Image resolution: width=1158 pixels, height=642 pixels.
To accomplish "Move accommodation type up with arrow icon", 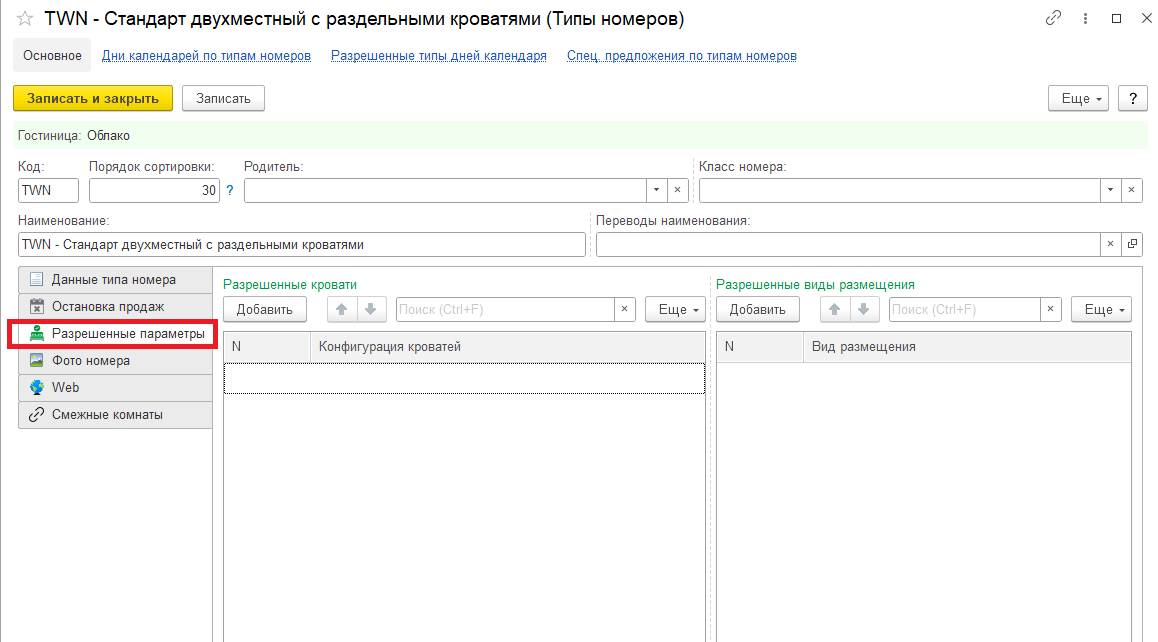I will (x=835, y=309).
